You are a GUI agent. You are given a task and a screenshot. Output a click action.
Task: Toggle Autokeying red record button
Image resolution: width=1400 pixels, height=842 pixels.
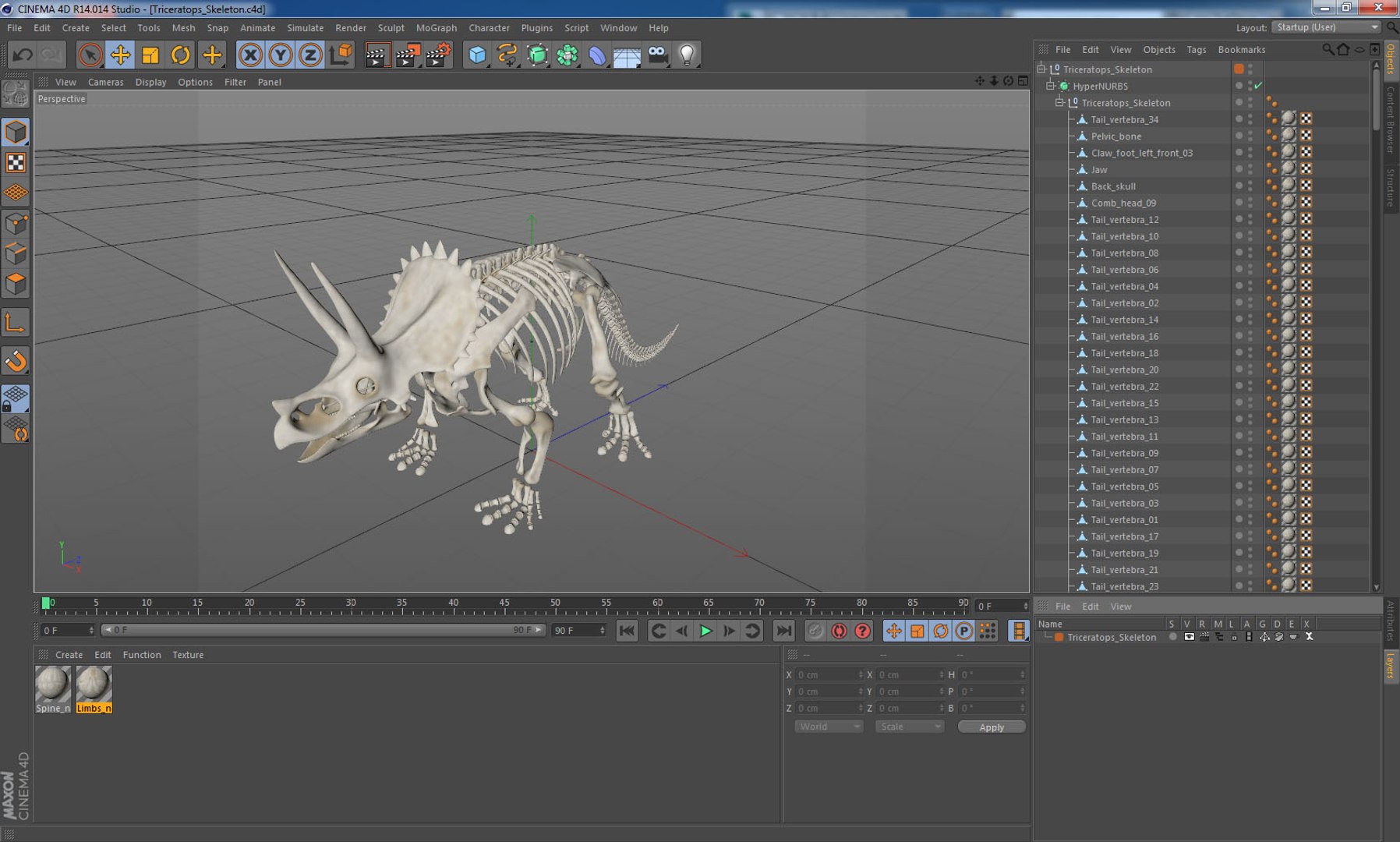[x=839, y=631]
